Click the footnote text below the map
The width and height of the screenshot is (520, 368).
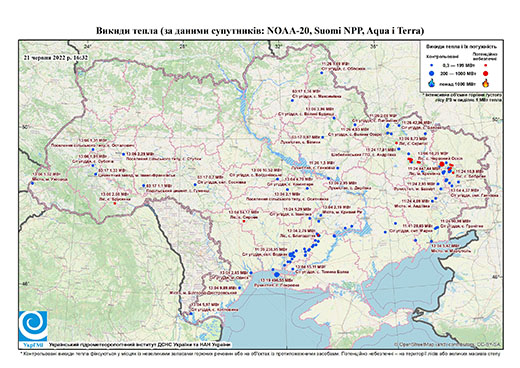[x=260, y=353]
